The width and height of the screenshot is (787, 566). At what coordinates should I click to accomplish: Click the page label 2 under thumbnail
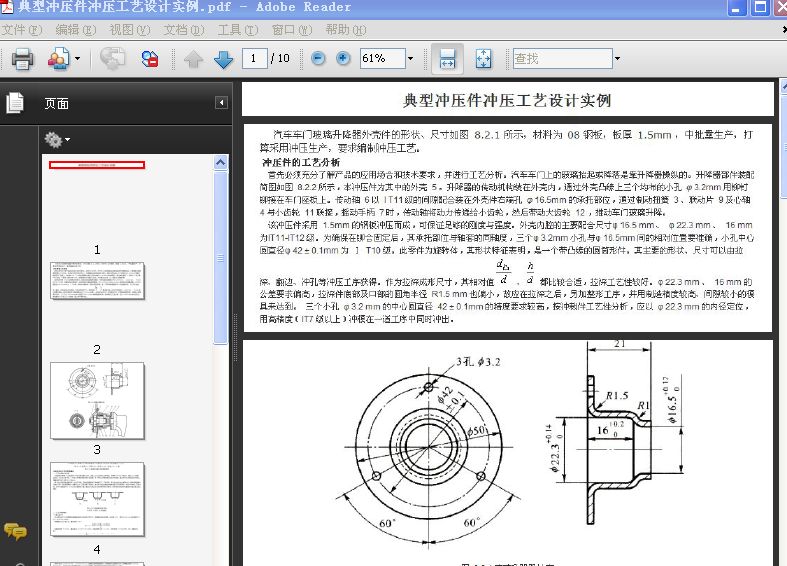click(x=97, y=349)
